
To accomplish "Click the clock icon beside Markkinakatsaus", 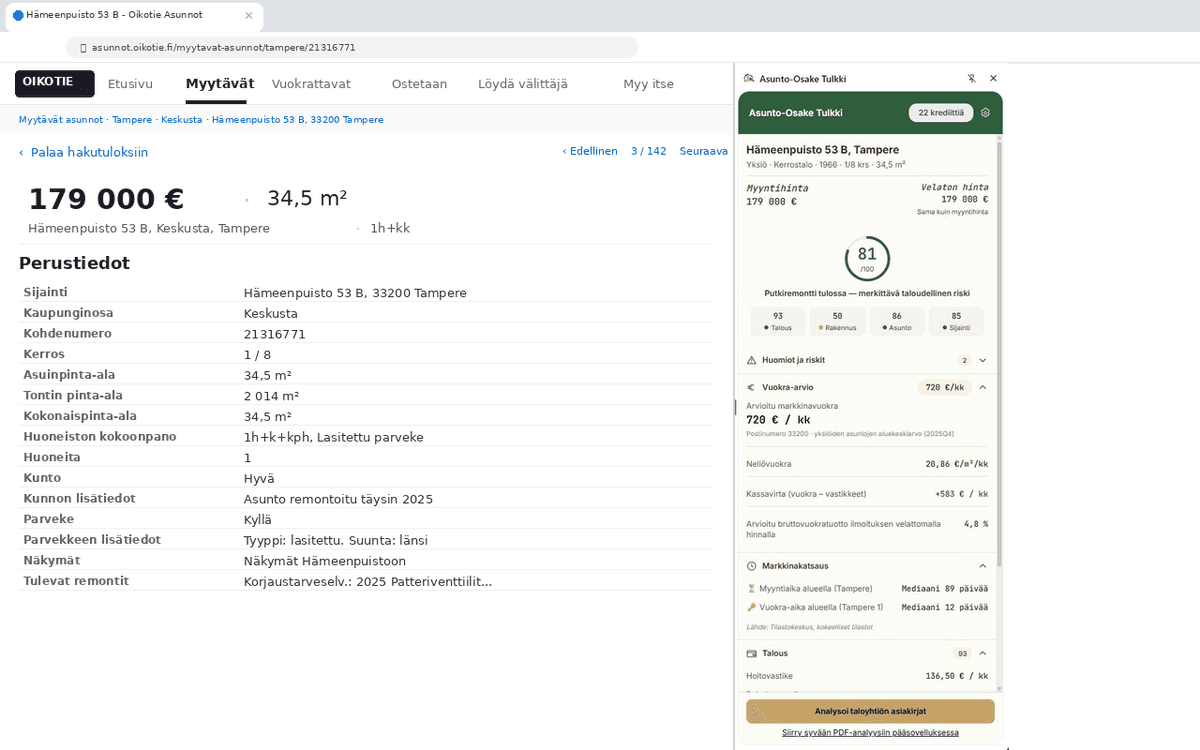I will tap(752, 566).
